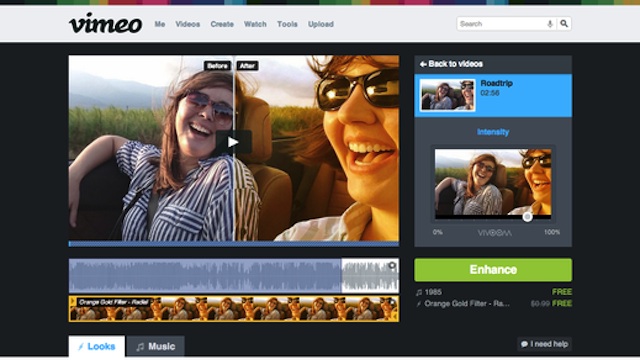This screenshot has width=640, height=360.
Task: Switch to the Music tab
Action: tap(156, 347)
